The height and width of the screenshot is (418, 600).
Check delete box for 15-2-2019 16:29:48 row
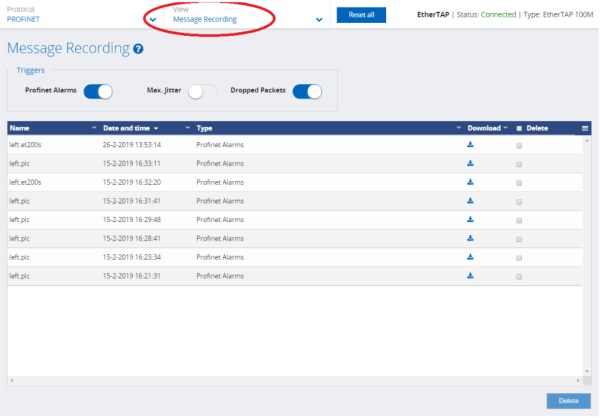click(519, 220)
